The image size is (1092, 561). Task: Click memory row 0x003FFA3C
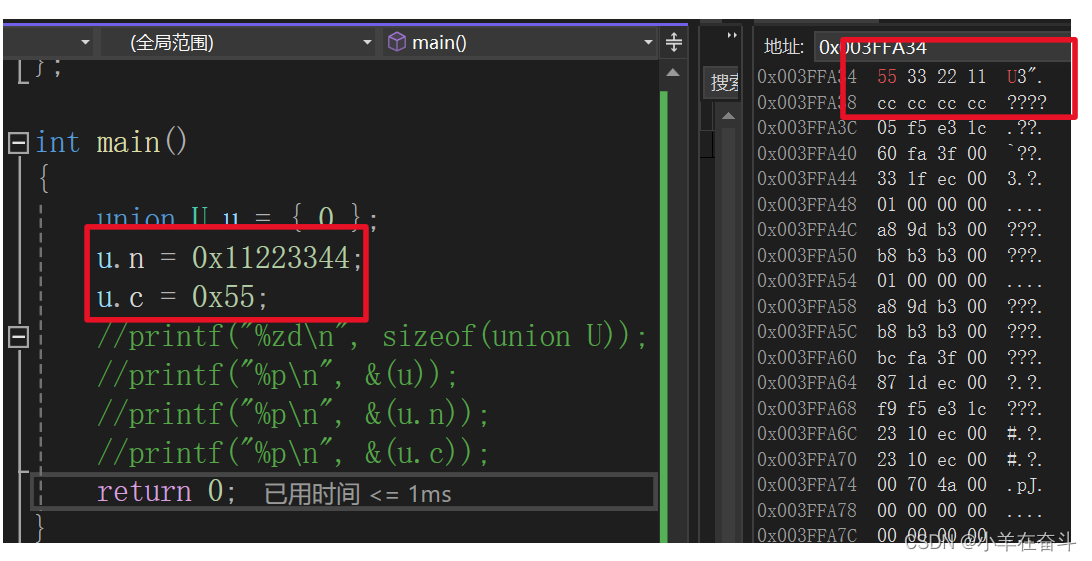point(900,128)
